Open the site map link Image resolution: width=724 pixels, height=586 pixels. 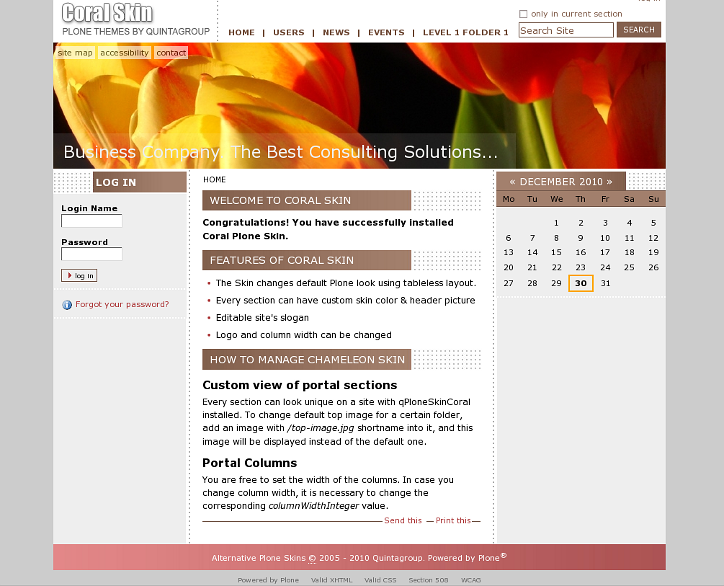point(75,53)
